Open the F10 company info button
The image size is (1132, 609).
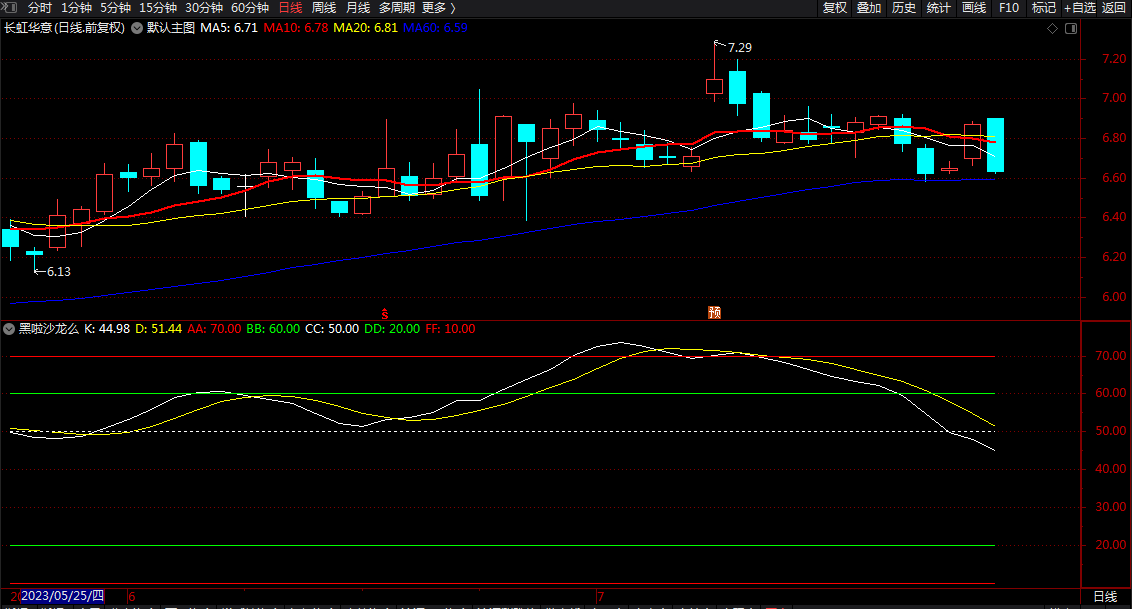tap(1009, 7)
